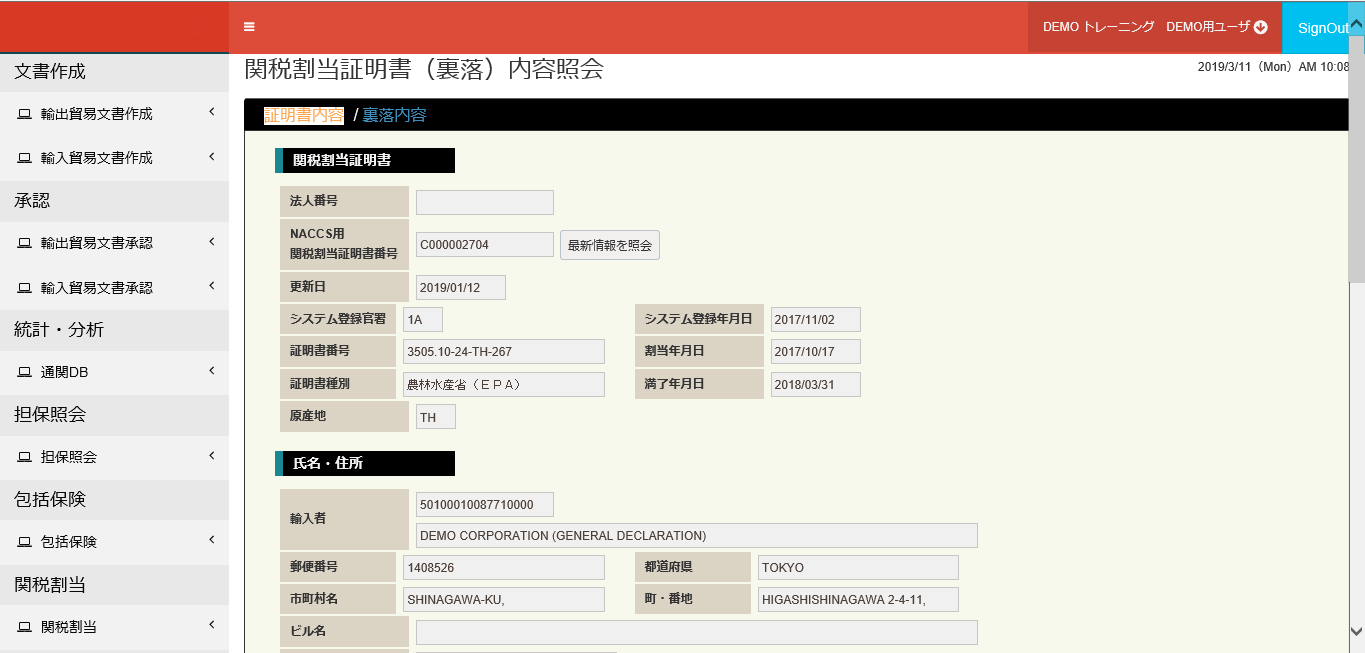Click the SignOut button
This screenshot has height=653, width=1365.
tap(1322, 28)
